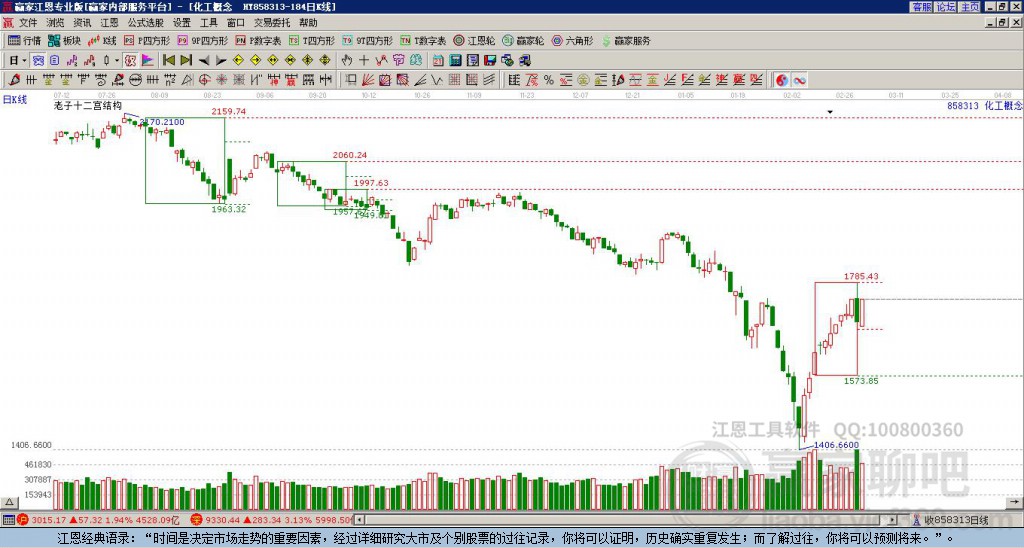Open the 设置 menu
The image size is (1024, 548).
(182, 23)
